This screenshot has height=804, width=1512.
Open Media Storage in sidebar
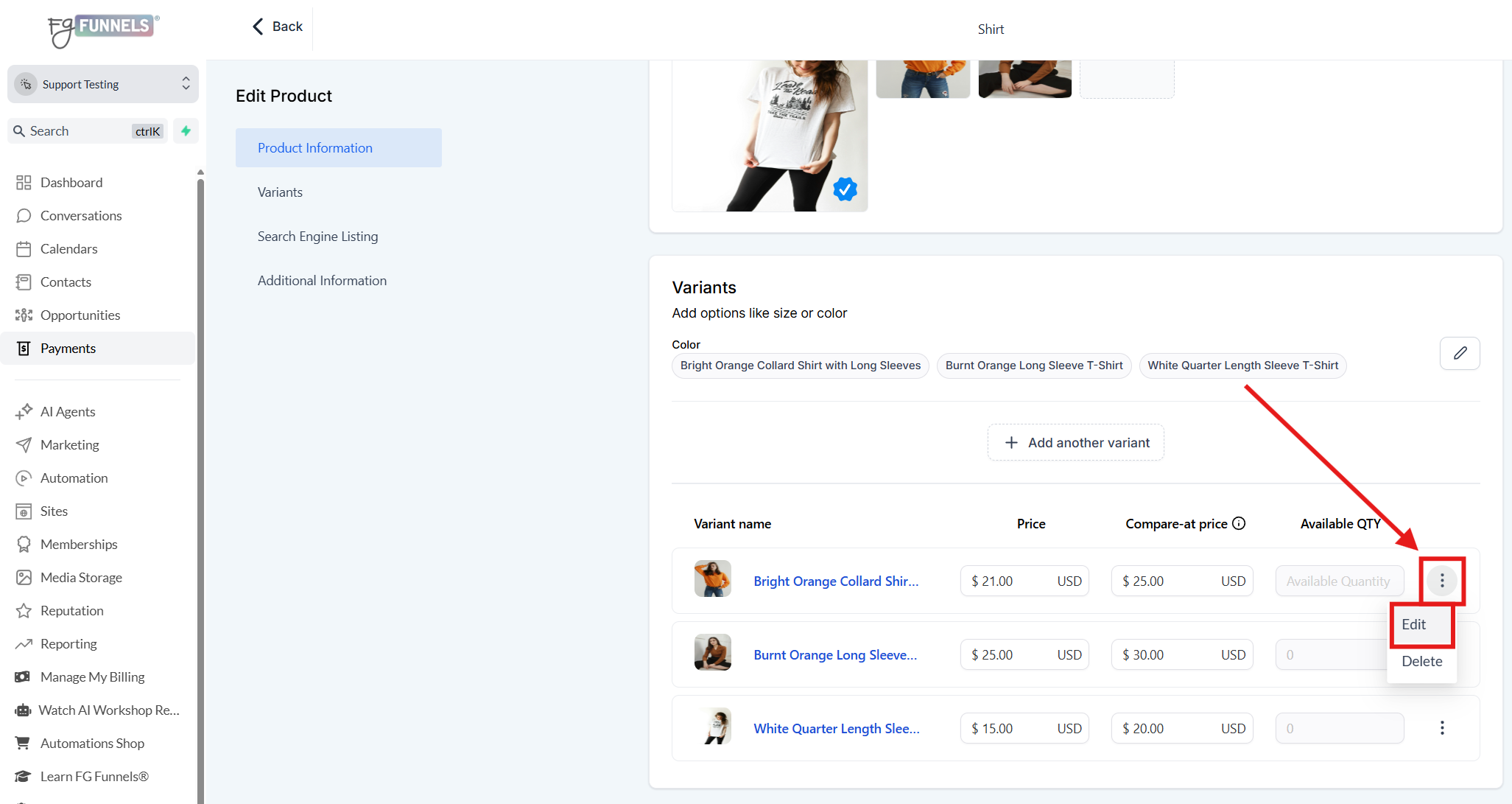(x=81, y=577)
